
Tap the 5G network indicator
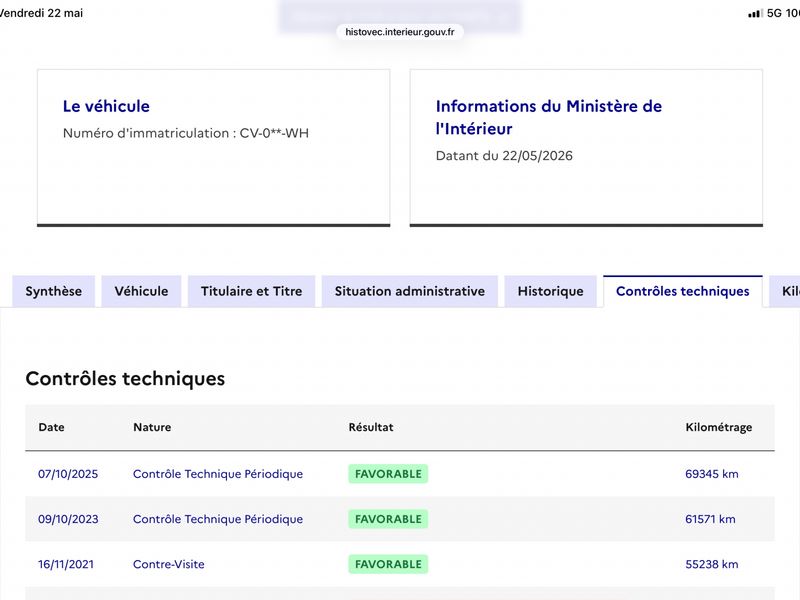click(x=774, y=13)
